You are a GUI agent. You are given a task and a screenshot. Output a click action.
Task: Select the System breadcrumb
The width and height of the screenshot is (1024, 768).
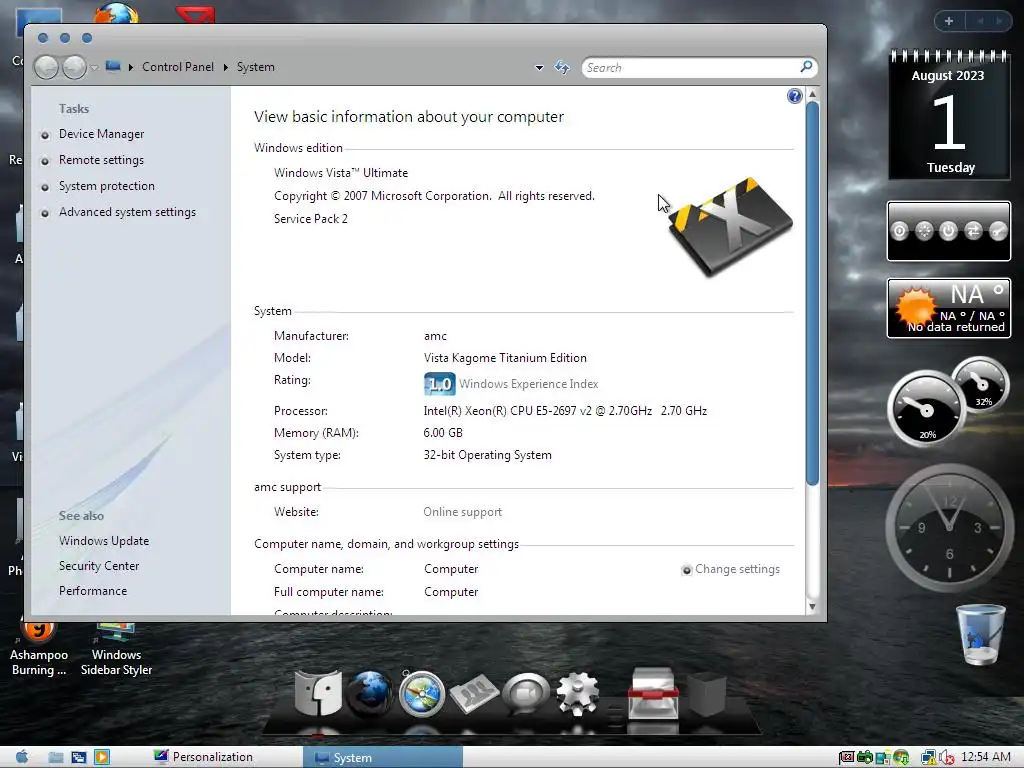[x=255, y=67]
